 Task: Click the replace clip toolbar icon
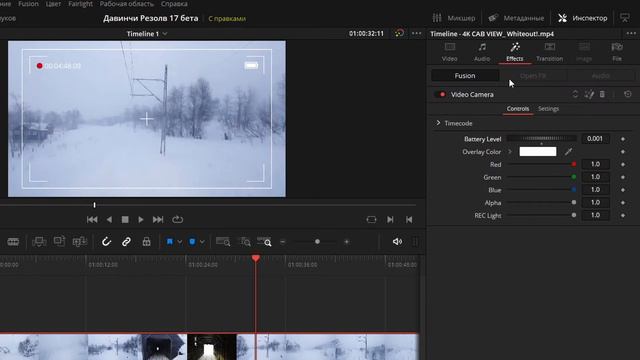[80, 242]
